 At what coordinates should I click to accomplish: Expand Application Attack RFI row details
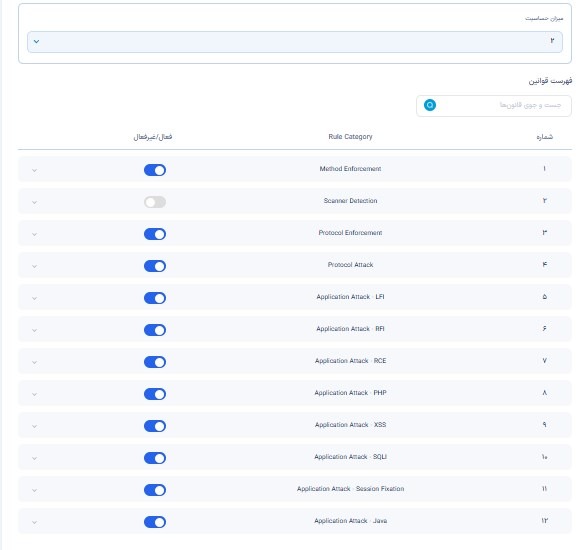[x=34, y=330]
